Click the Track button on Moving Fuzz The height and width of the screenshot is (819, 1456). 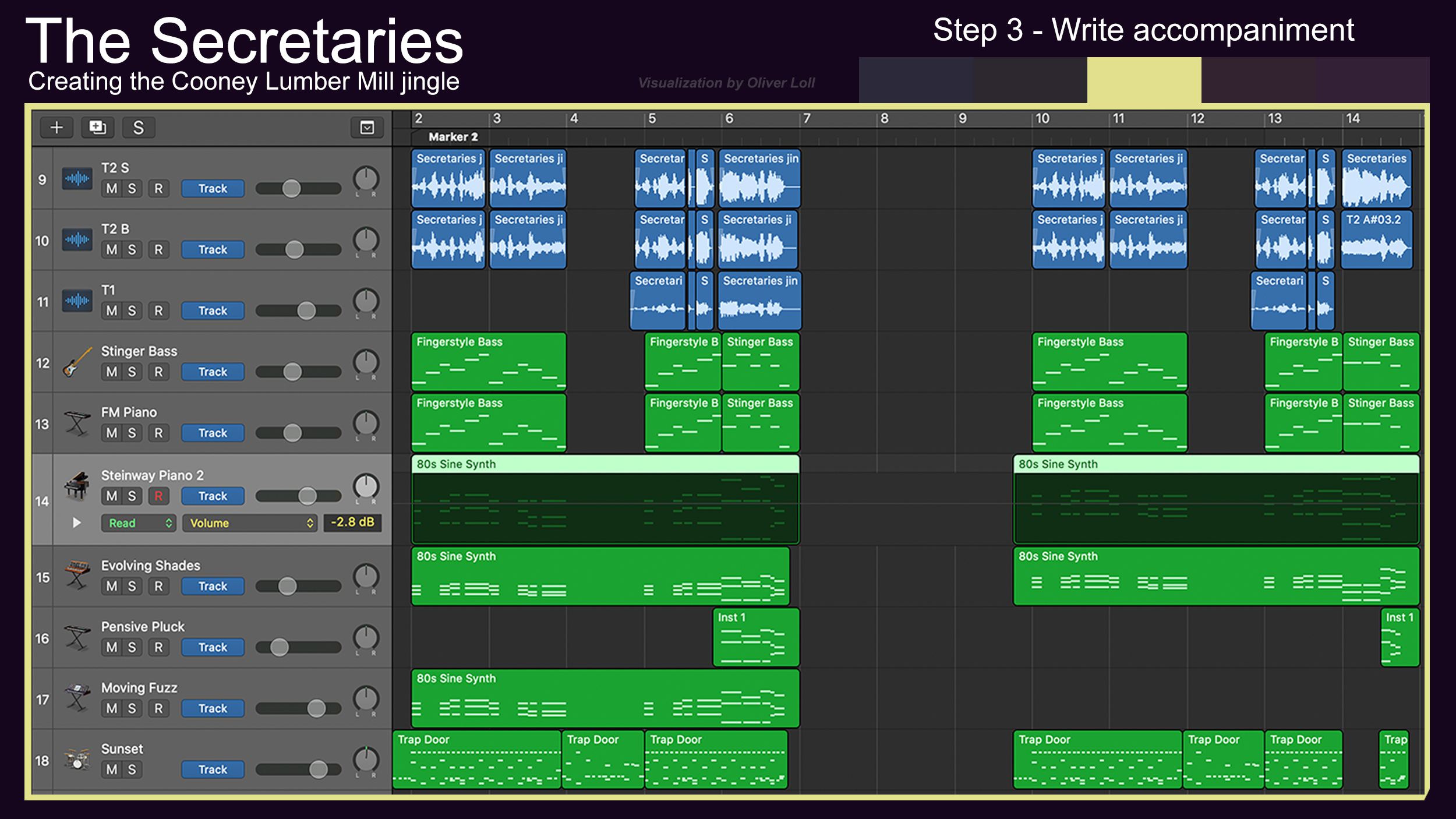[213, 708]
